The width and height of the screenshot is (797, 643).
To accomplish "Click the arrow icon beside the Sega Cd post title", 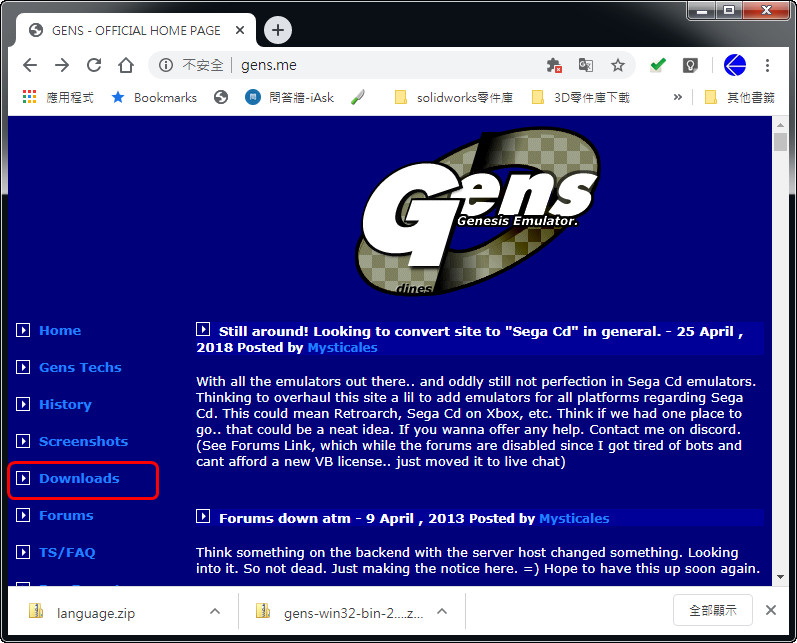I will [x=203, y=329].
